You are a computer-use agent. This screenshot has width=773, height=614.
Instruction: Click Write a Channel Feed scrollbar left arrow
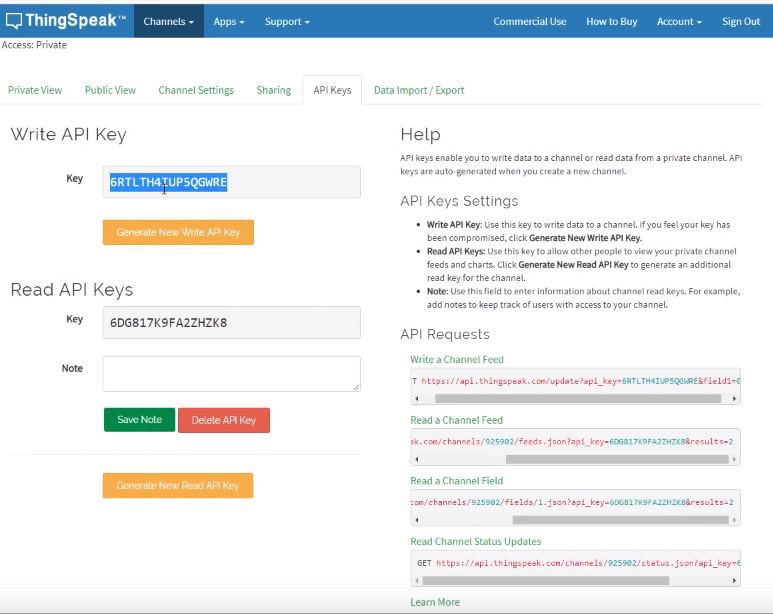tap(417, 398)
